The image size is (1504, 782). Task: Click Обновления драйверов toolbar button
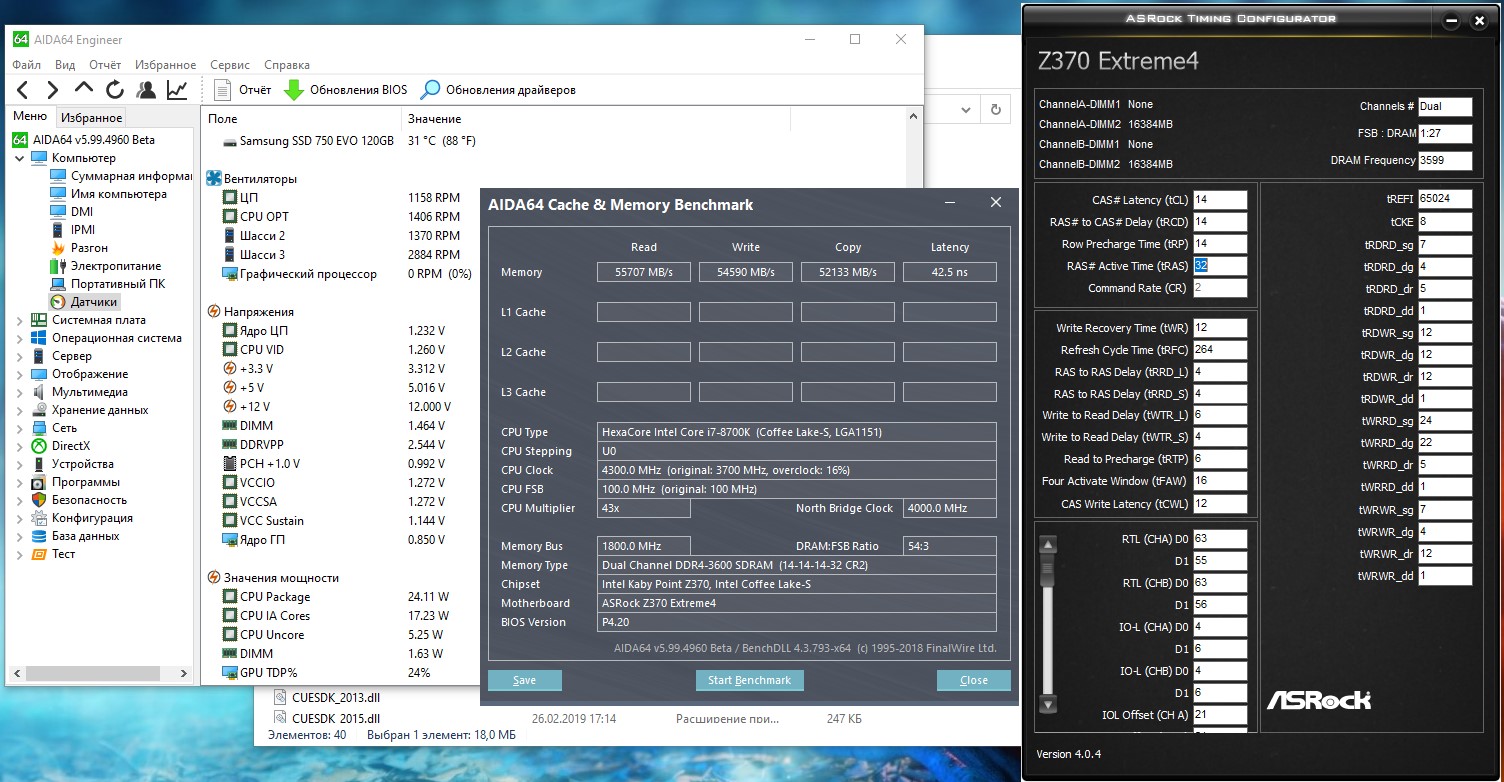[x=498, y=90]
